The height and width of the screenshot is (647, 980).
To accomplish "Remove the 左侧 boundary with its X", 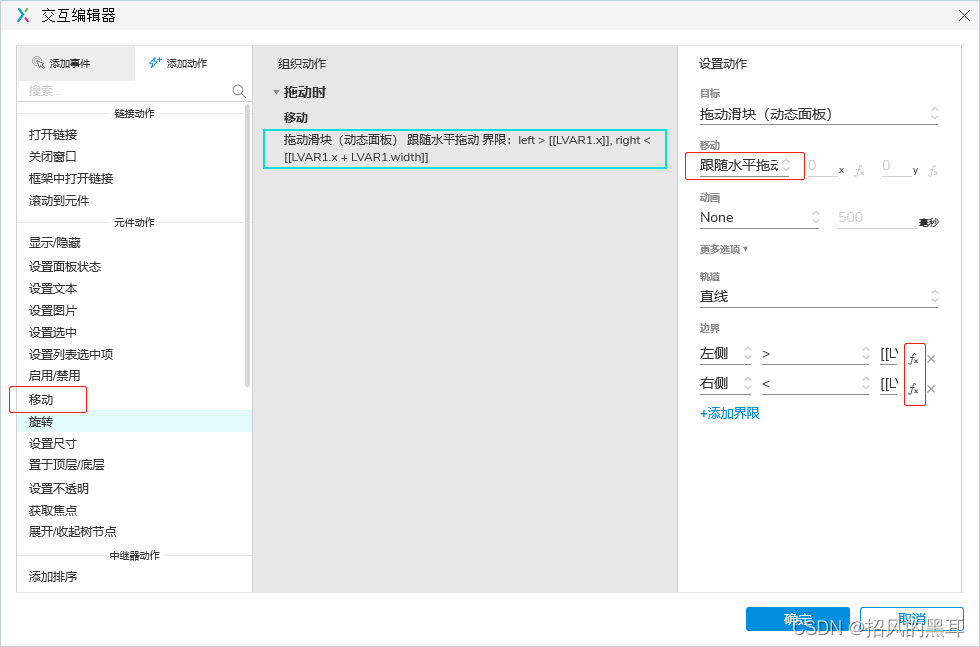I will 931,359.
